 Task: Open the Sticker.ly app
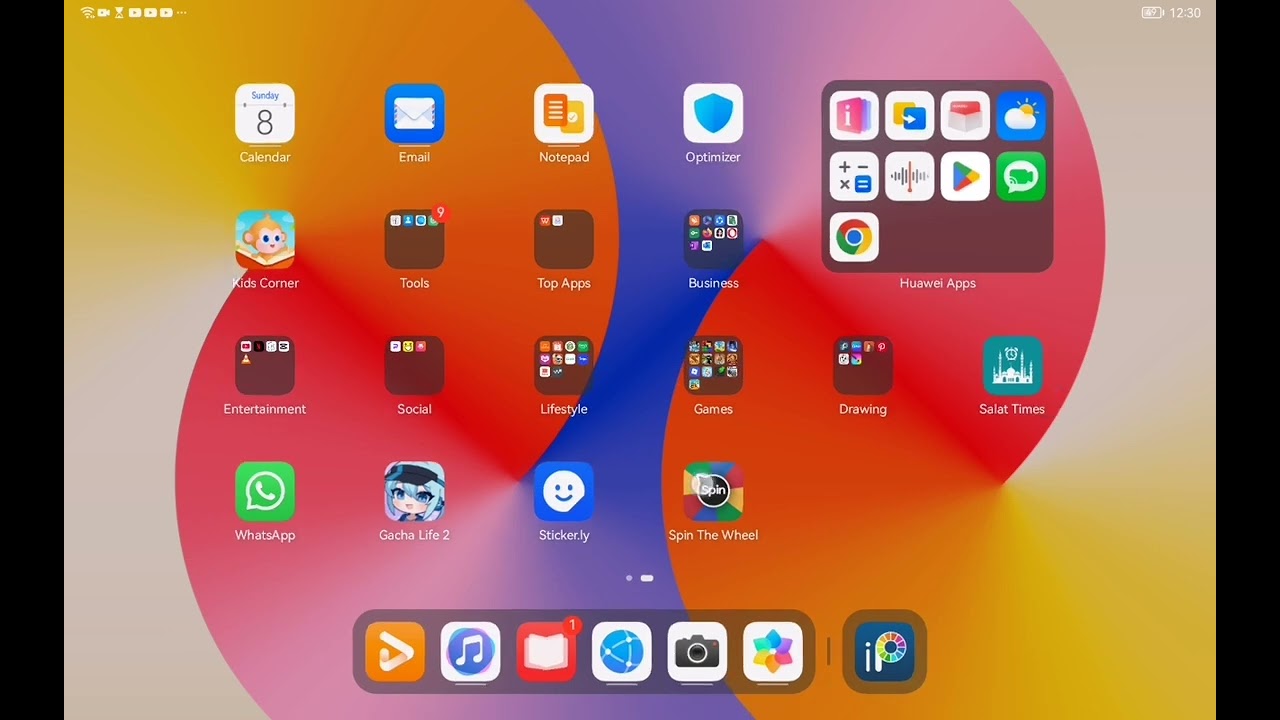564,491
